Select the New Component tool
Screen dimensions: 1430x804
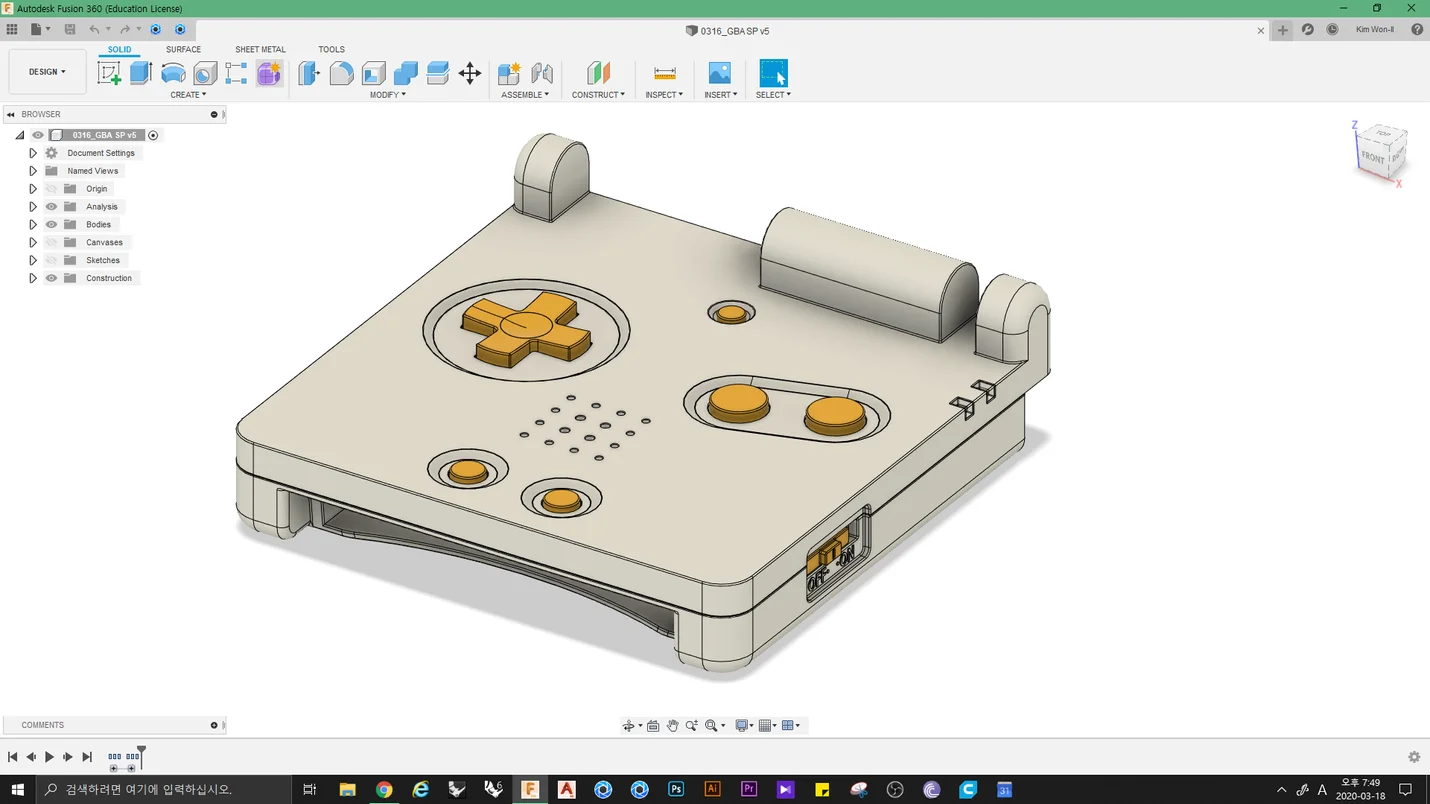point(509,73)
